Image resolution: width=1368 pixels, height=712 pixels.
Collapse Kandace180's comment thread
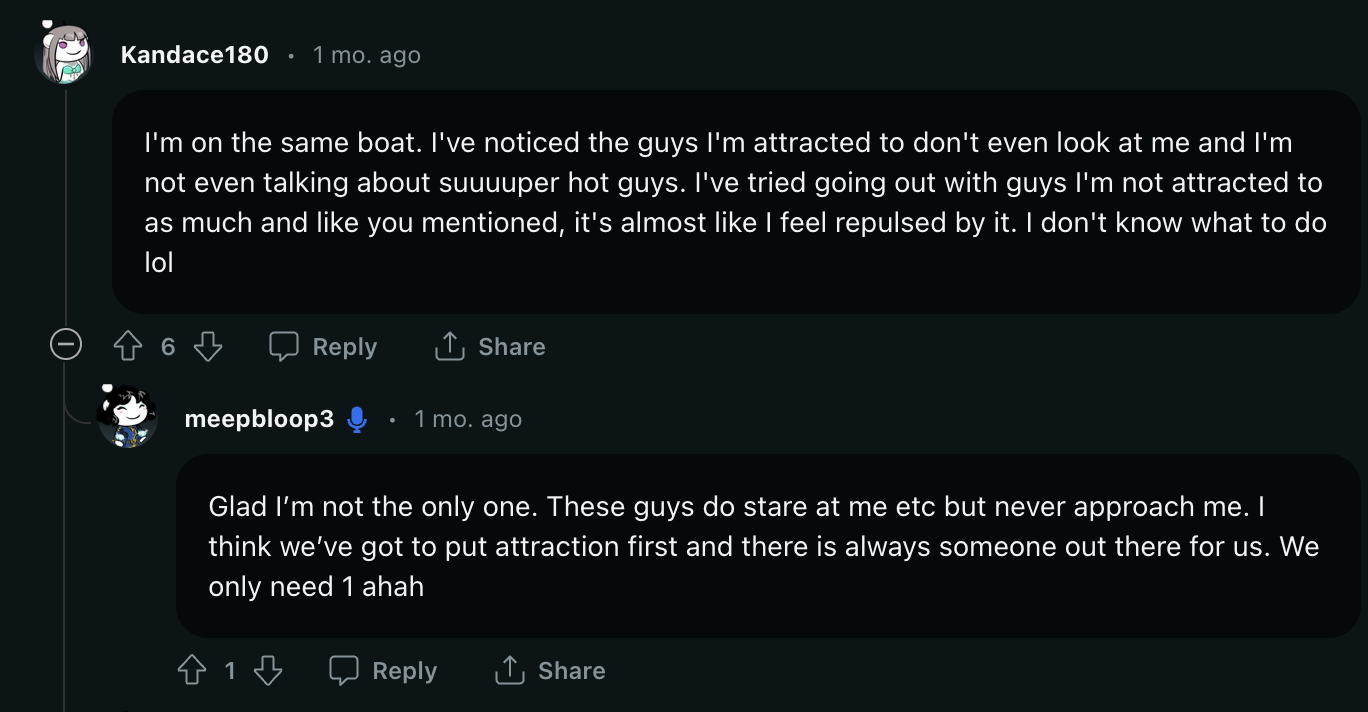pyautogui.click(x=66, y=346)
